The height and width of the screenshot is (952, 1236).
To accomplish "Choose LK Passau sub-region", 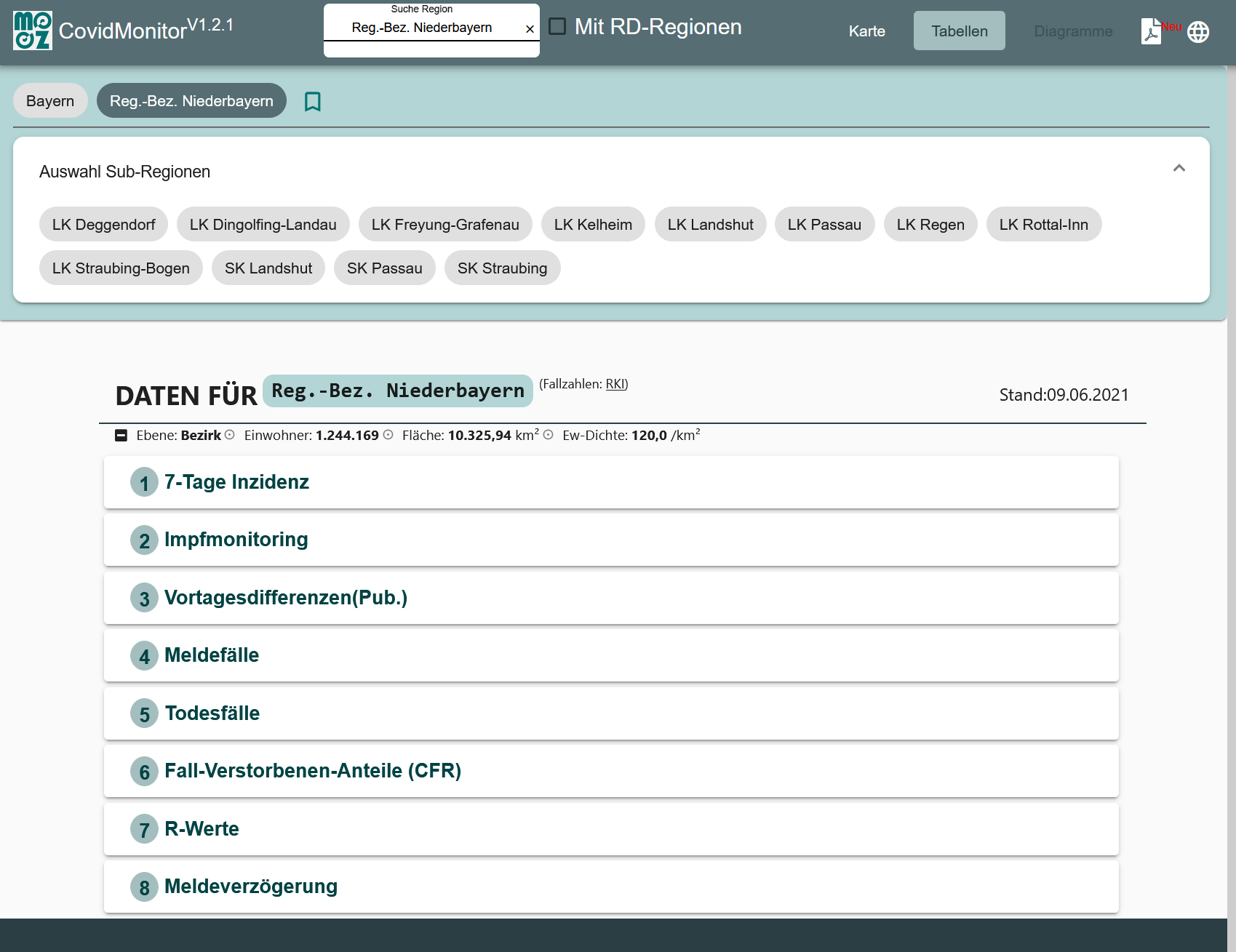I will (x=824, y=225).
